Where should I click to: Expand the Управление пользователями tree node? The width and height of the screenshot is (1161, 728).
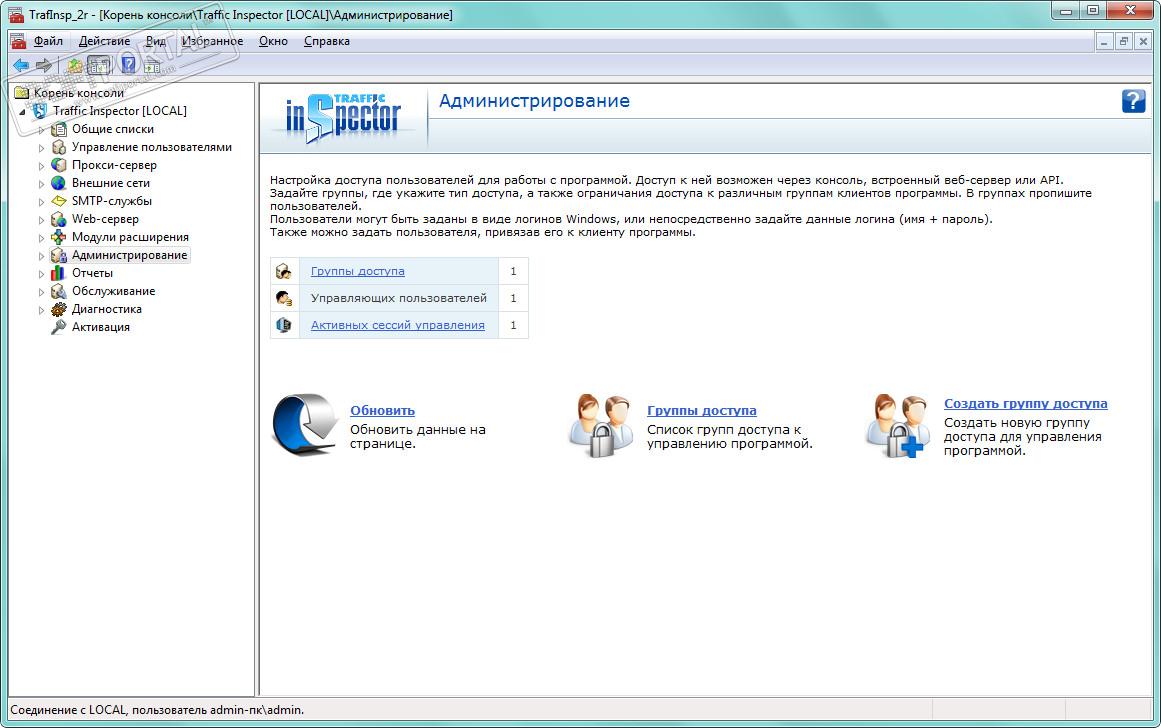pos(41,148)
